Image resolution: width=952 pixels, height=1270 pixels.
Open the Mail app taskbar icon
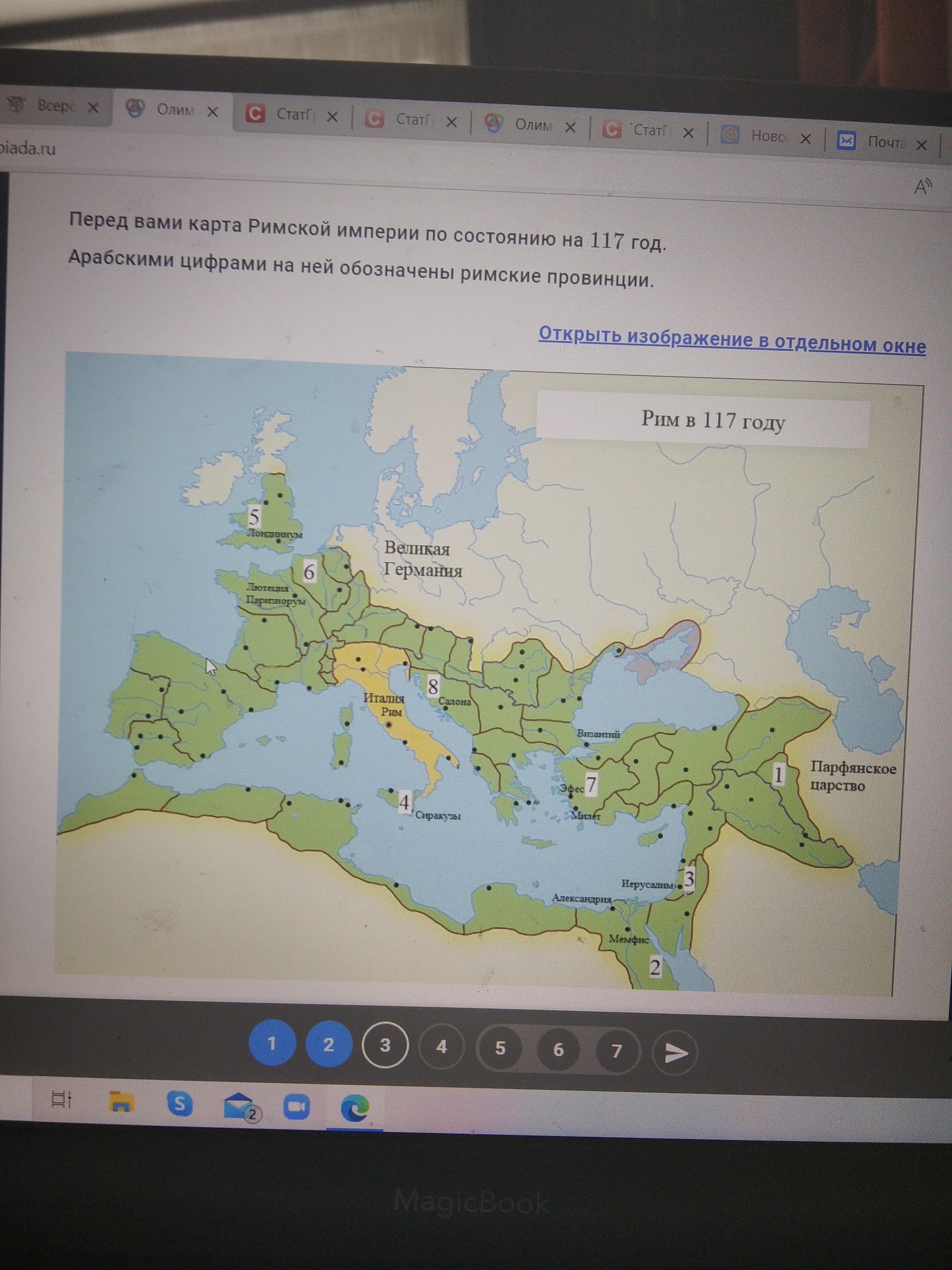(238, 1107)
